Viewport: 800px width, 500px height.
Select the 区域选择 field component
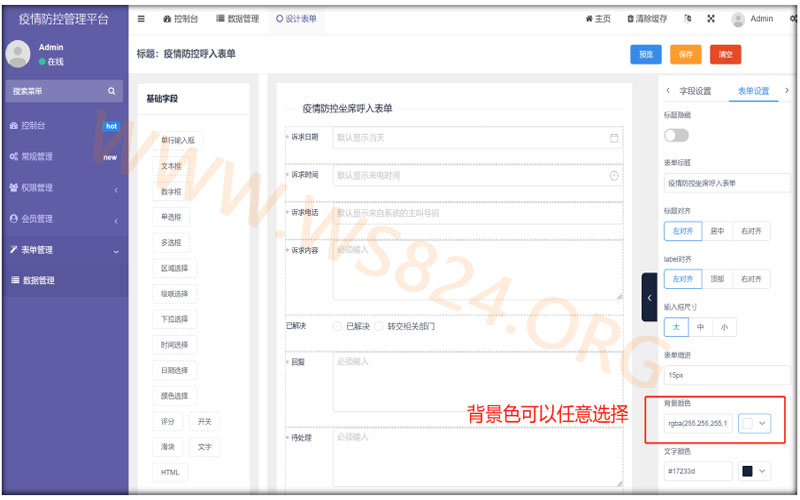(174, 268)
